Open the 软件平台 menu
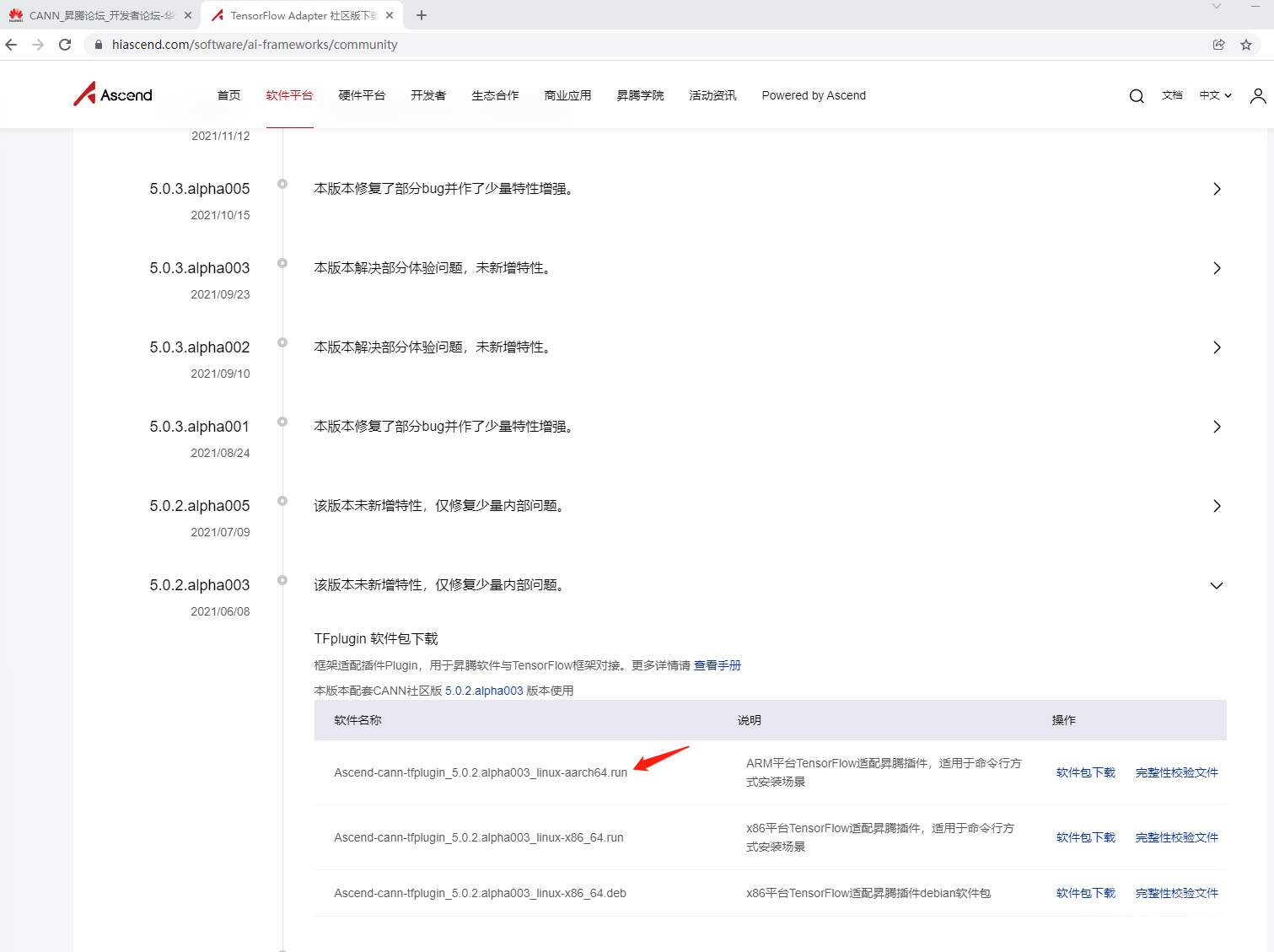Image resolution: width=1274 pixels, height=952 pixels. (x=289, y=95)
